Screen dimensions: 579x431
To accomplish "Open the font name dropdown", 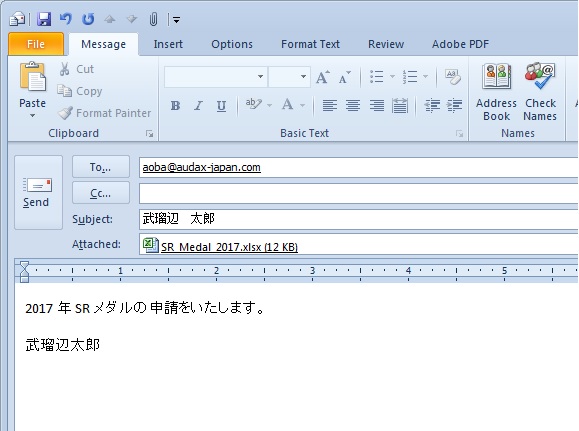I will coord(260,77).
